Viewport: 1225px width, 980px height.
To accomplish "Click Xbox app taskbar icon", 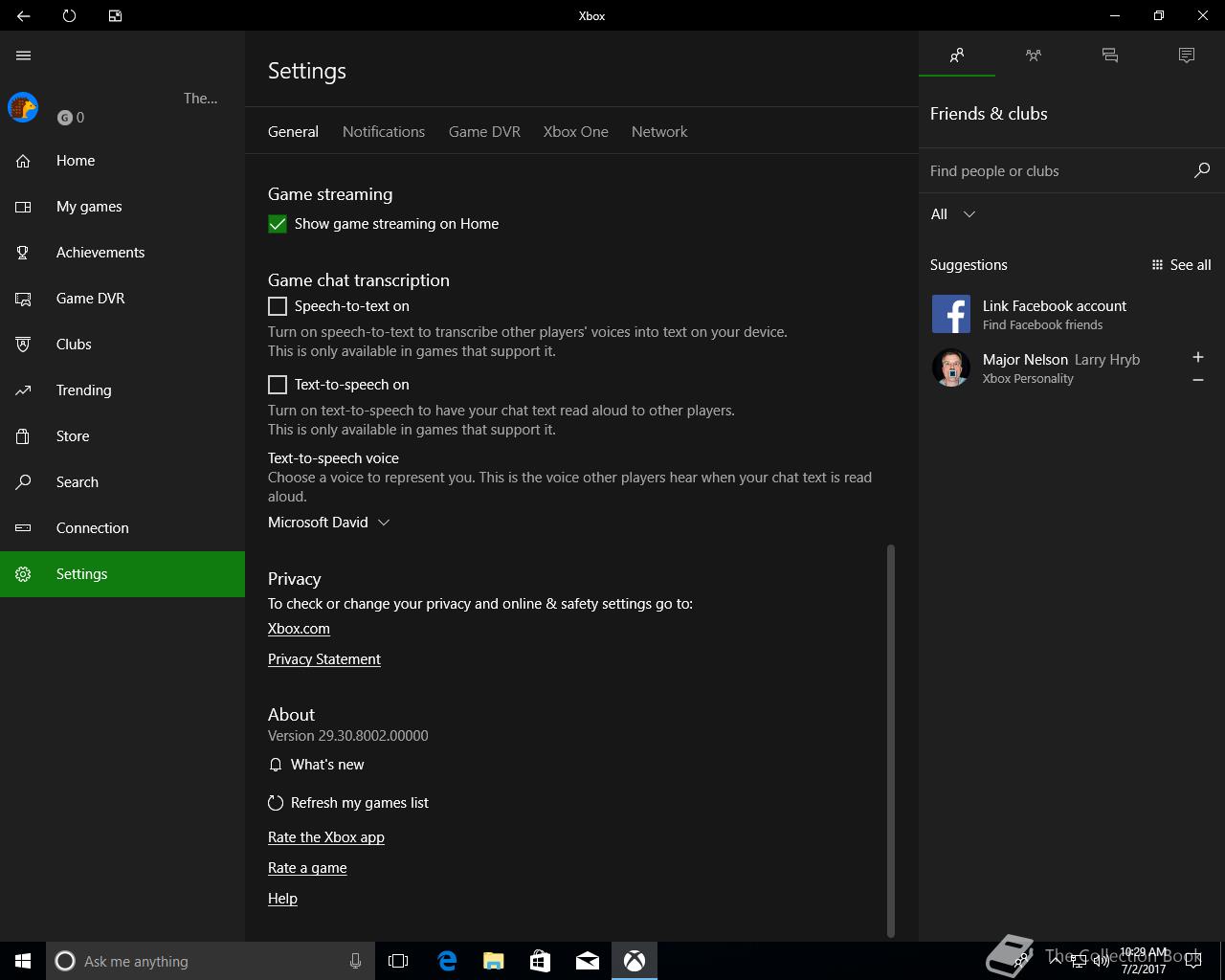I will (x=635, y=961).
